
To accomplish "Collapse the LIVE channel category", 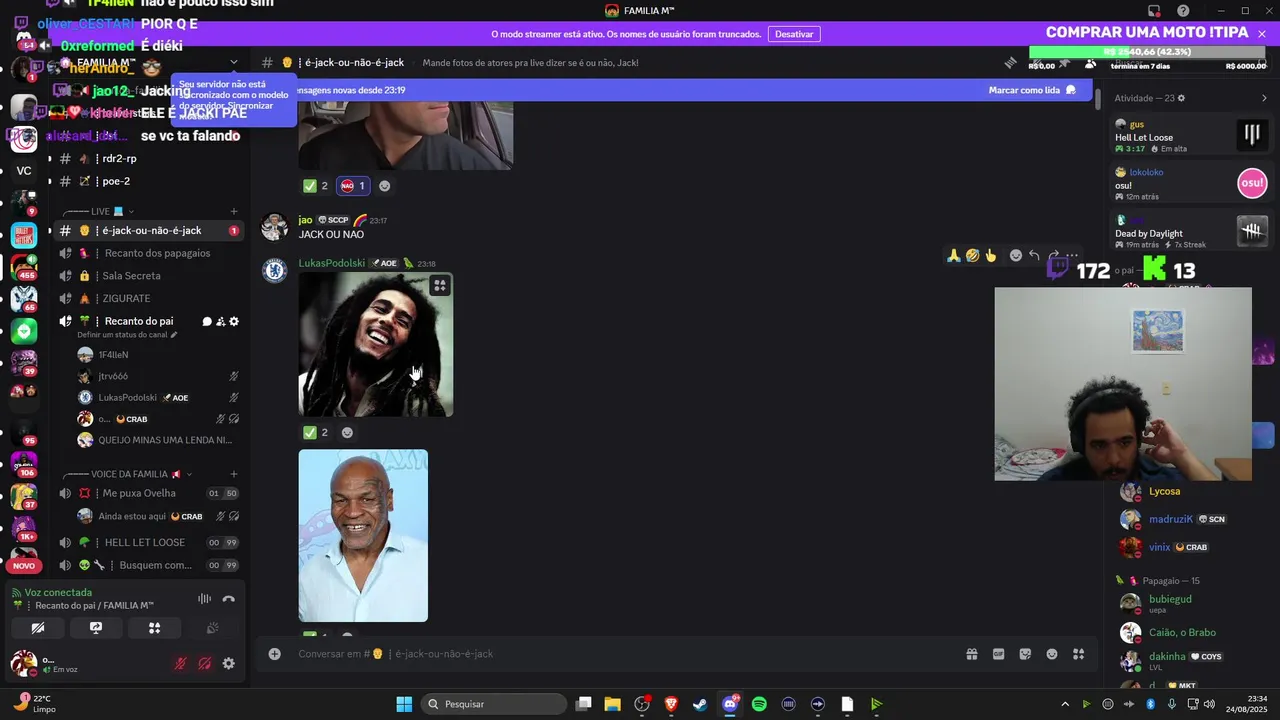I will 98,212.
